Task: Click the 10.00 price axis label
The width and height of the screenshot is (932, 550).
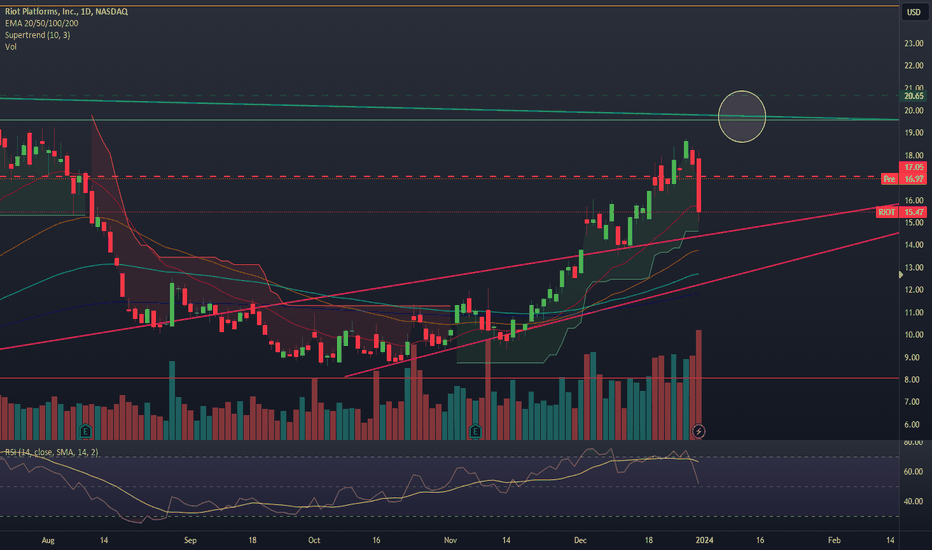Action: click(914, 335)
